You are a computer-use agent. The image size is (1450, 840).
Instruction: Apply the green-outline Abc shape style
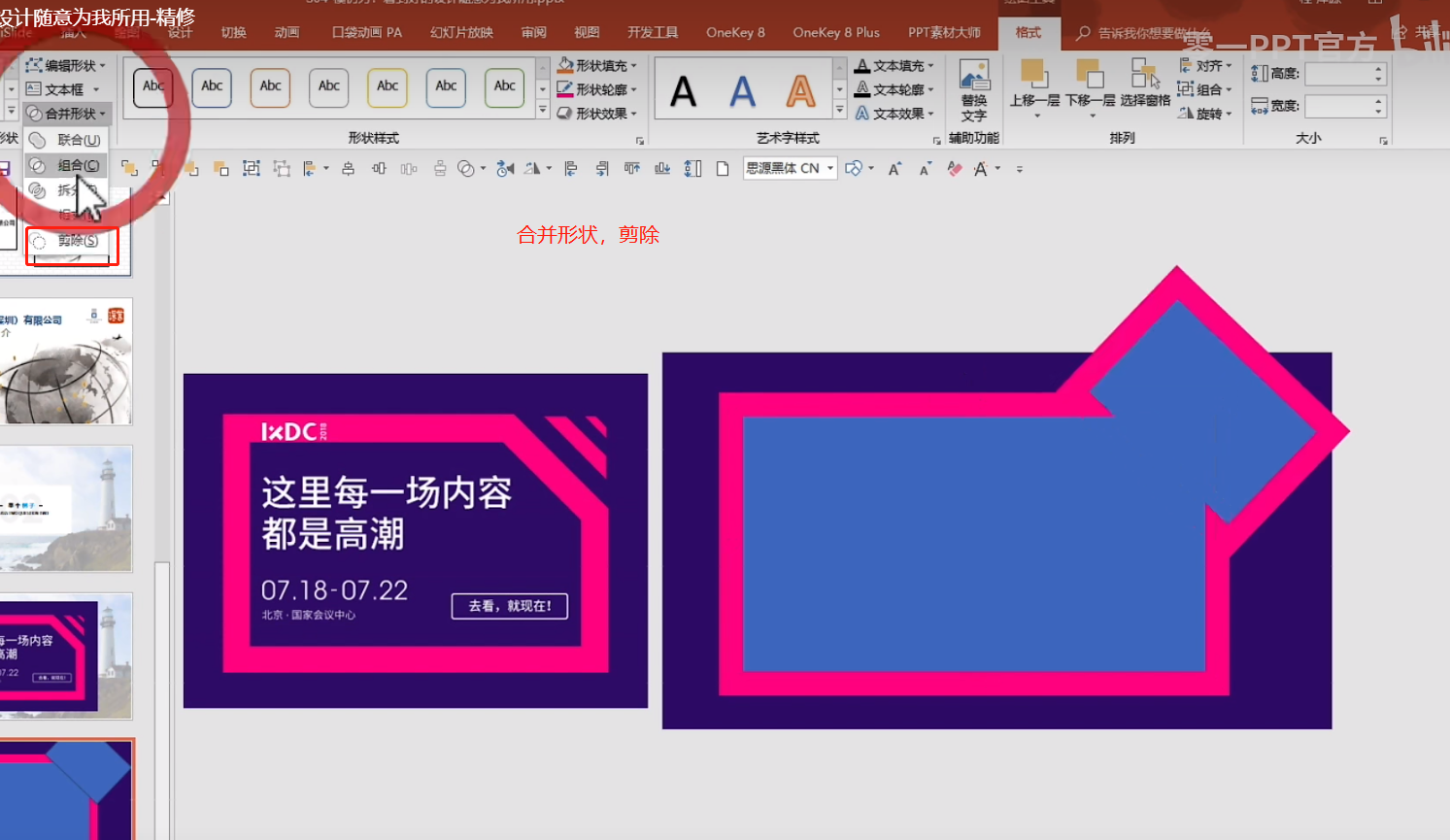(505, 87)
